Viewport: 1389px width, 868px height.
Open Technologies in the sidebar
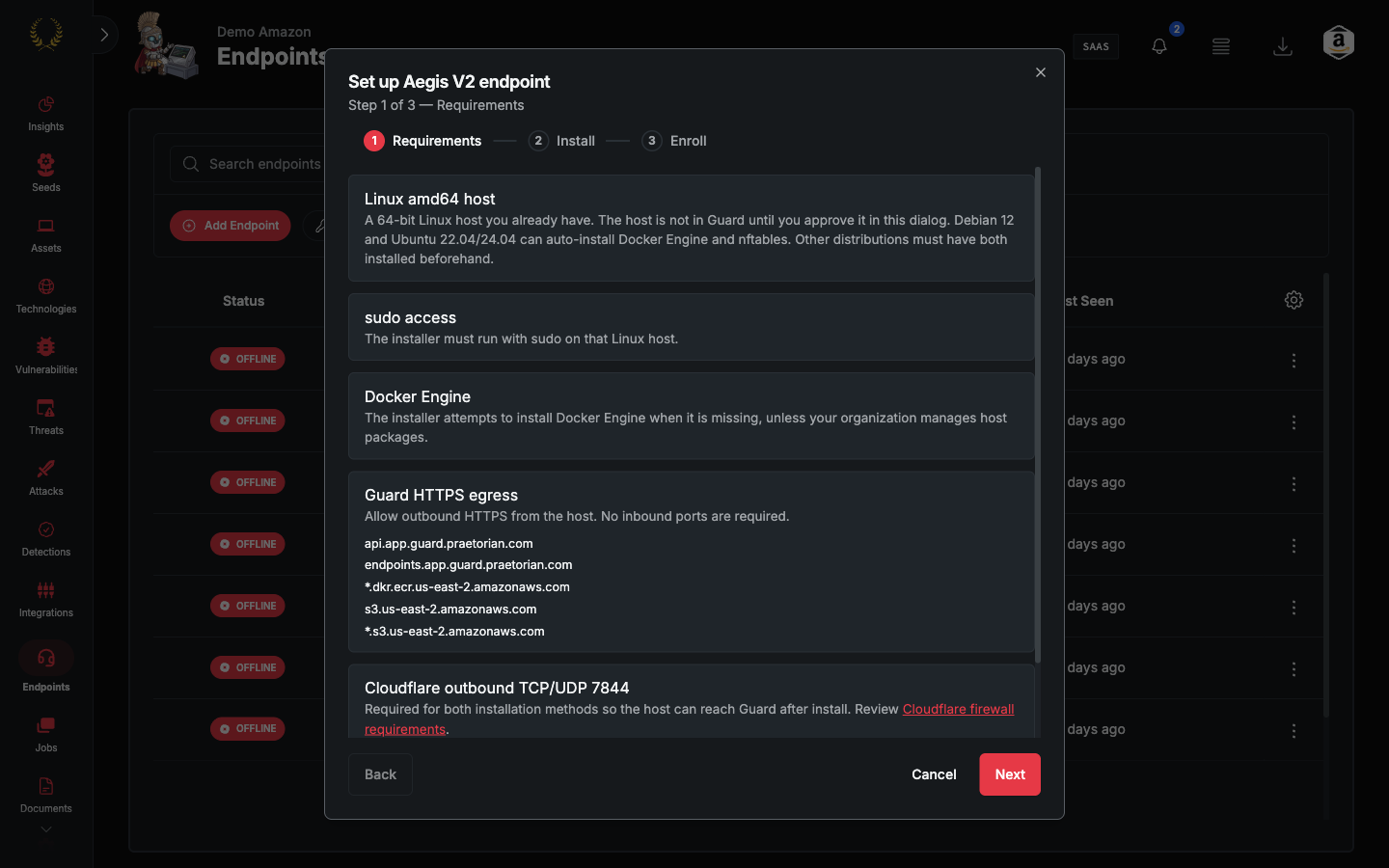click(x=45, y=296)
